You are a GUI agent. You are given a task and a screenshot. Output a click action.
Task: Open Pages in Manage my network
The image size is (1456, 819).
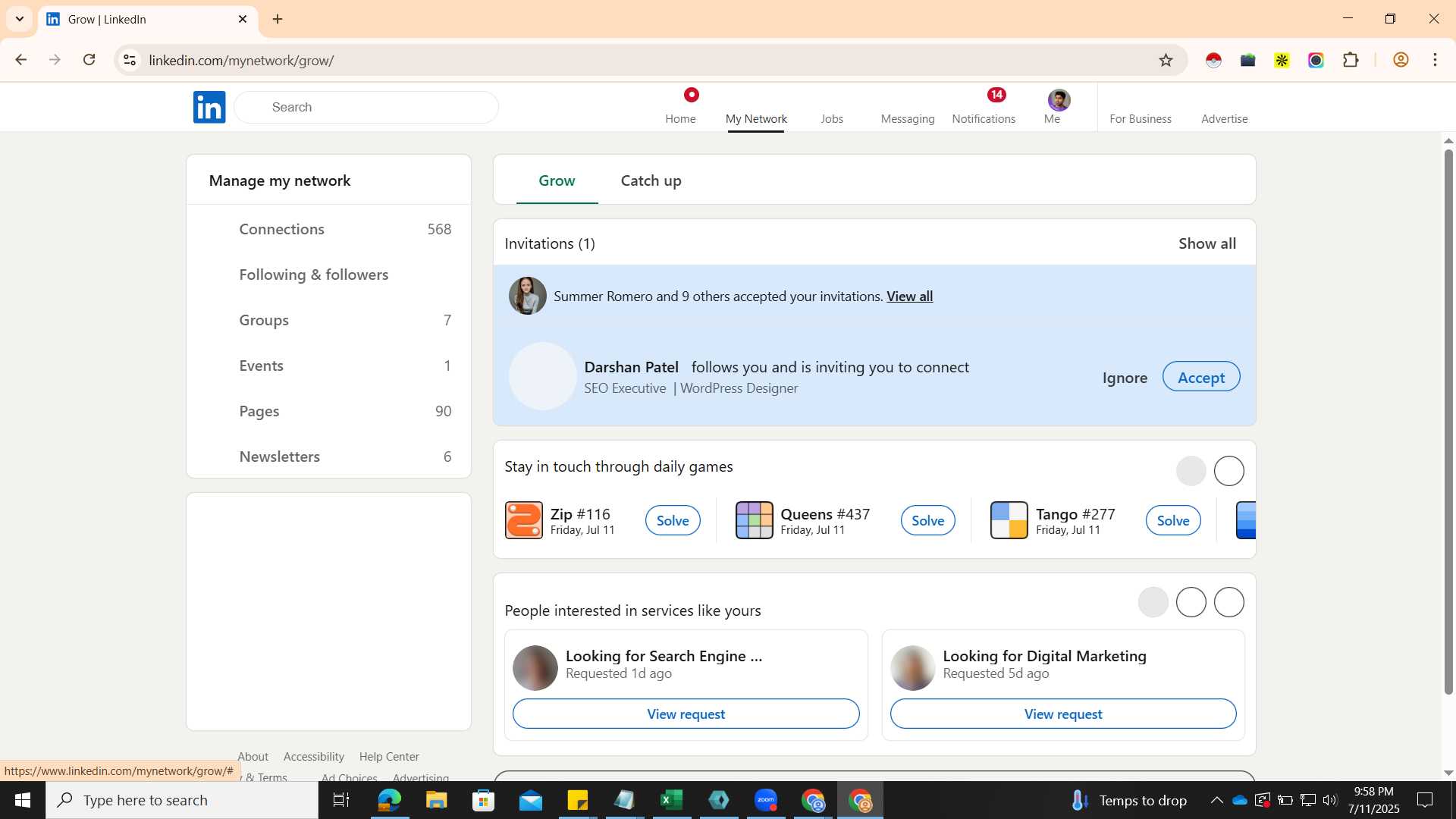coord(329,411)
